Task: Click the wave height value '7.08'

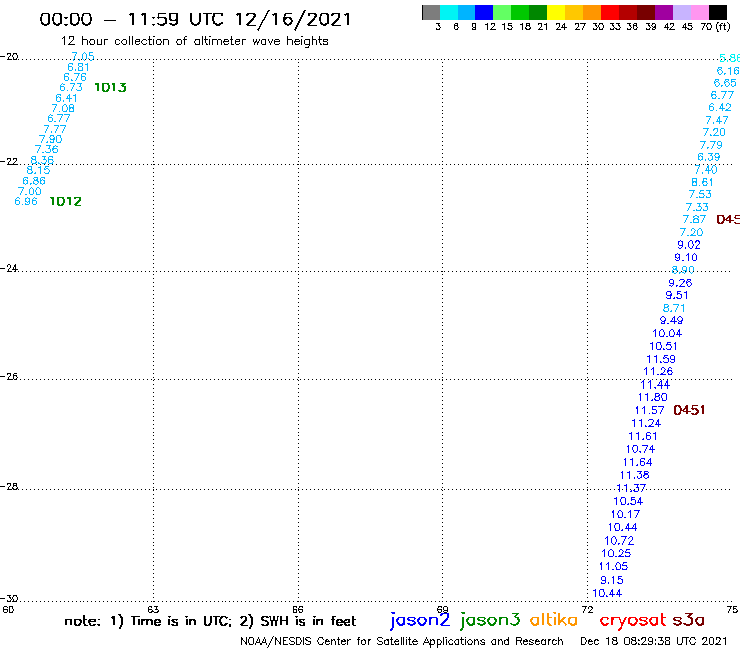Action: pyautogui.click(x=63, y=108)
